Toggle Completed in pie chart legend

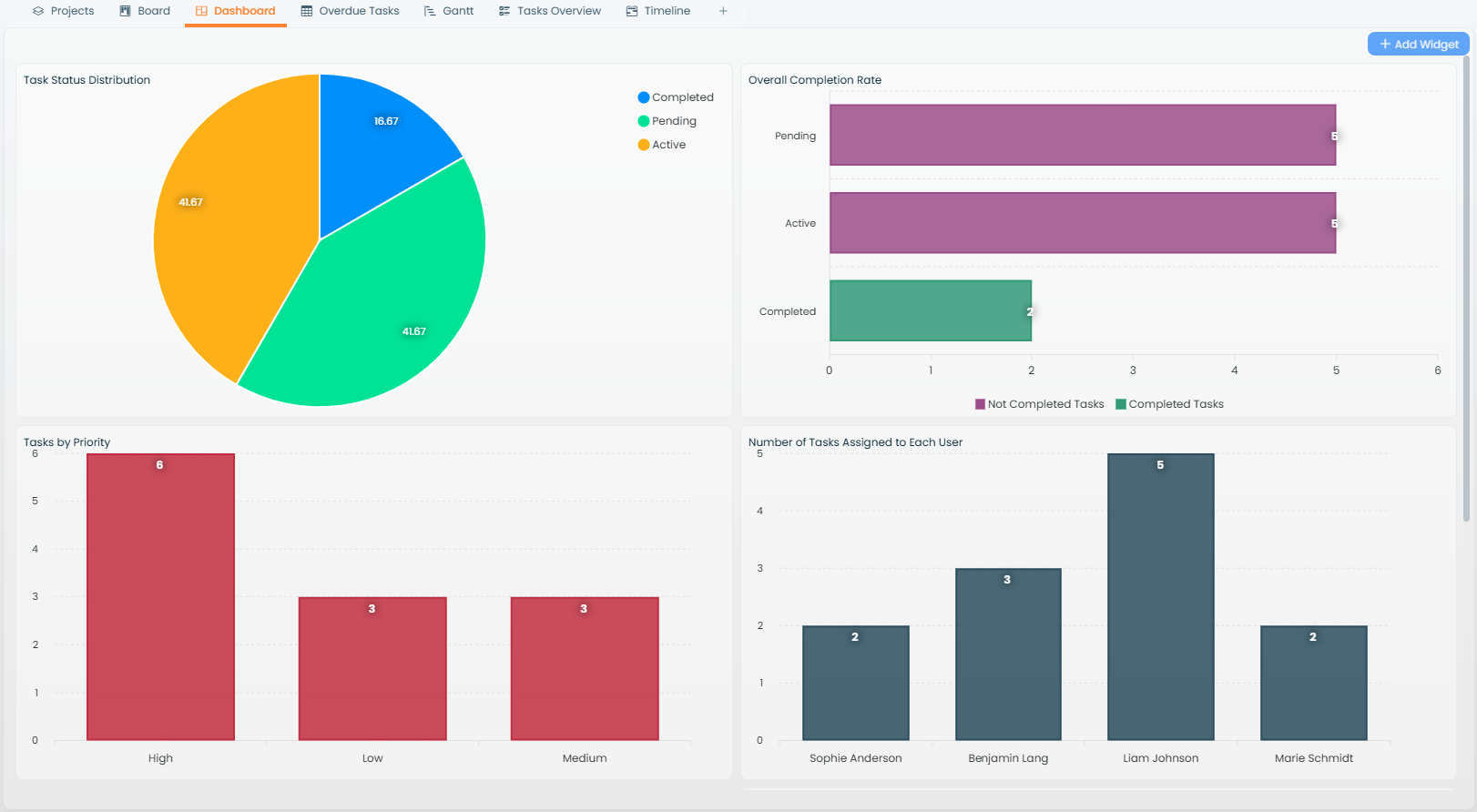[676, 97]
